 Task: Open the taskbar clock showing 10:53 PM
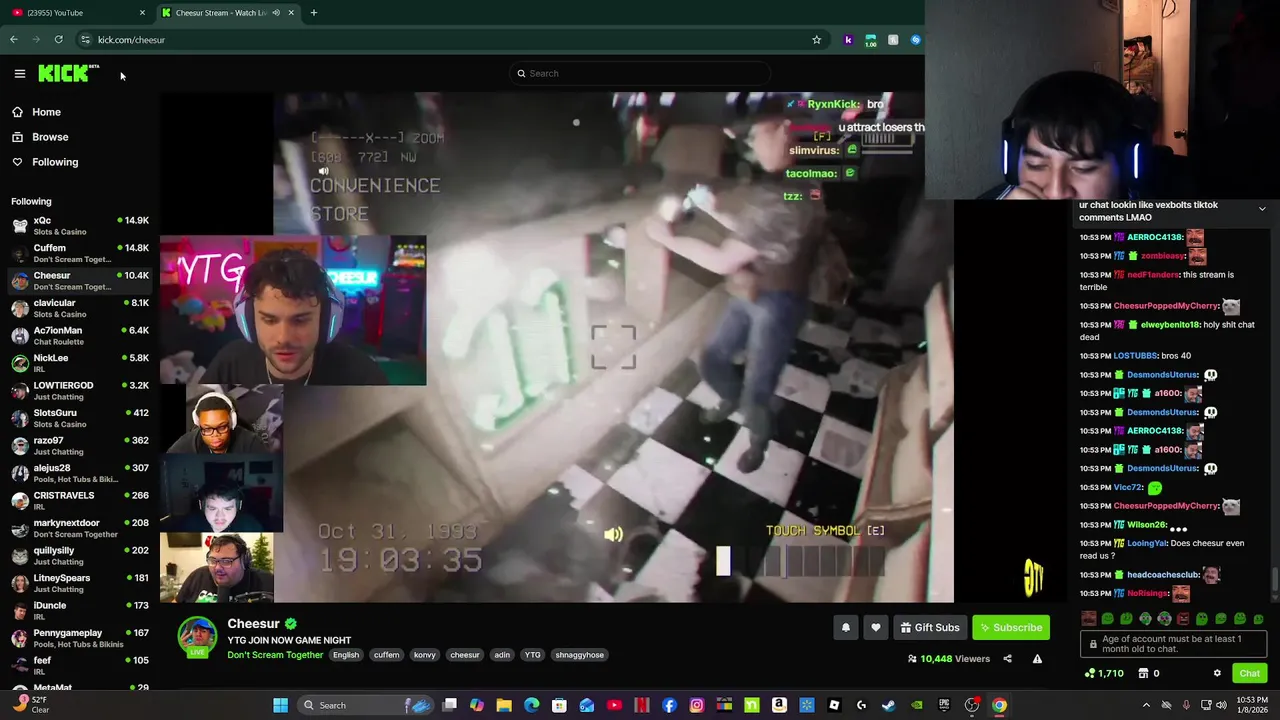(1254, 705)
